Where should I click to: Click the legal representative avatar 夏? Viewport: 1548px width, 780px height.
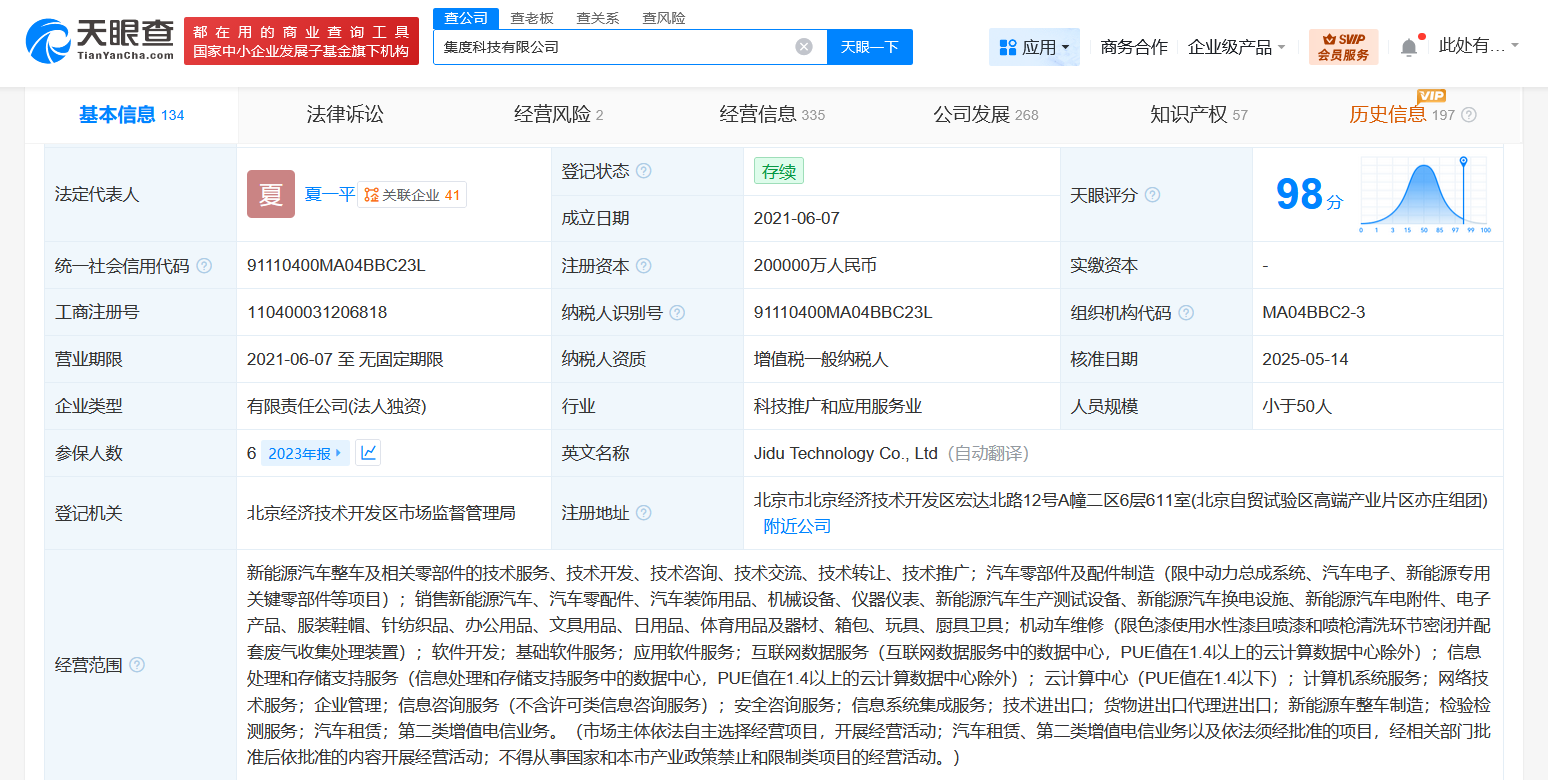(x=270, y=193)
